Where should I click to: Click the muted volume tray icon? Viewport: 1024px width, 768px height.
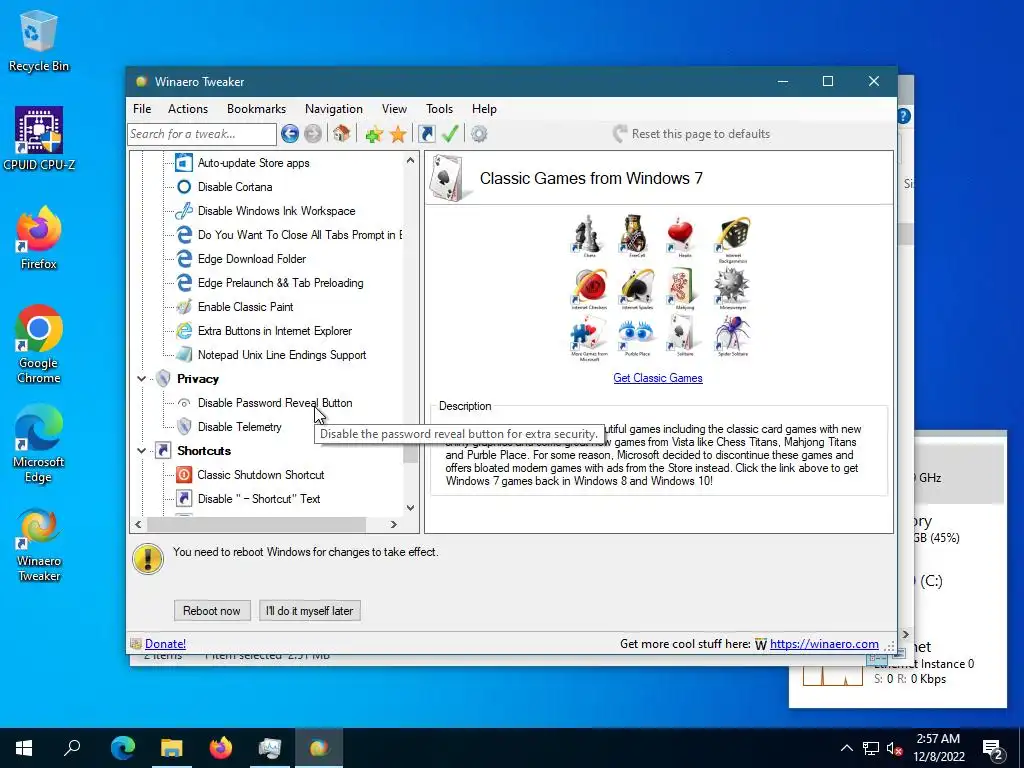coord(894,748)
